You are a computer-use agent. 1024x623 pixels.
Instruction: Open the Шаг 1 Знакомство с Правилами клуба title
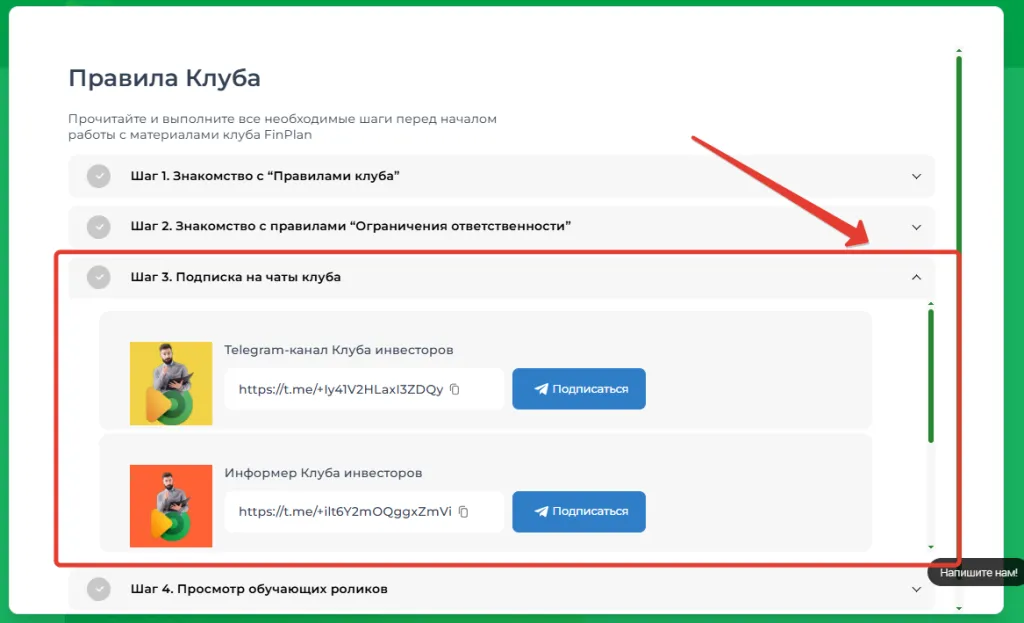click(x=265, y=176)
